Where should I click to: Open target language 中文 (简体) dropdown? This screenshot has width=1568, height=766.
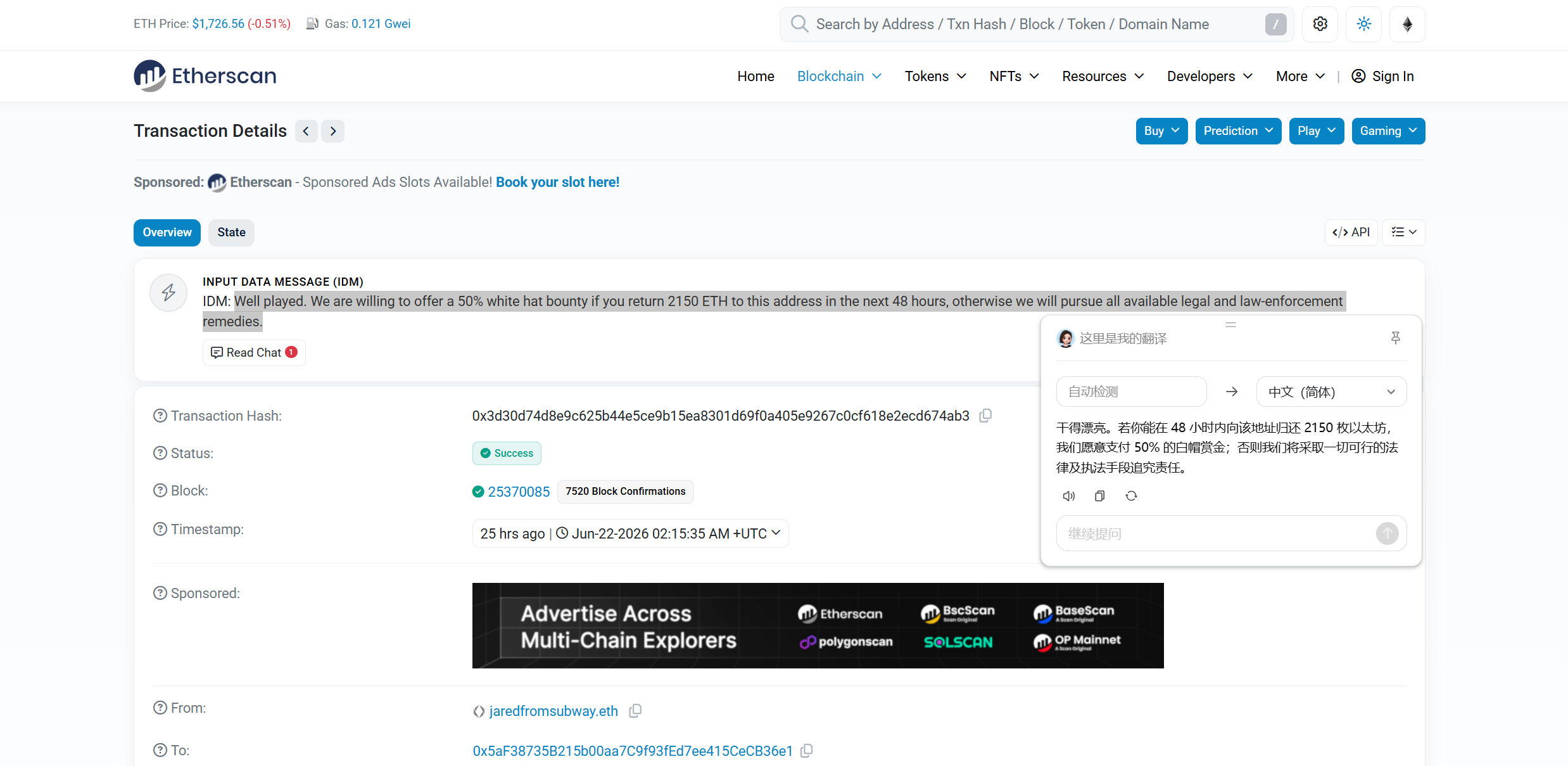[1331, 392]
